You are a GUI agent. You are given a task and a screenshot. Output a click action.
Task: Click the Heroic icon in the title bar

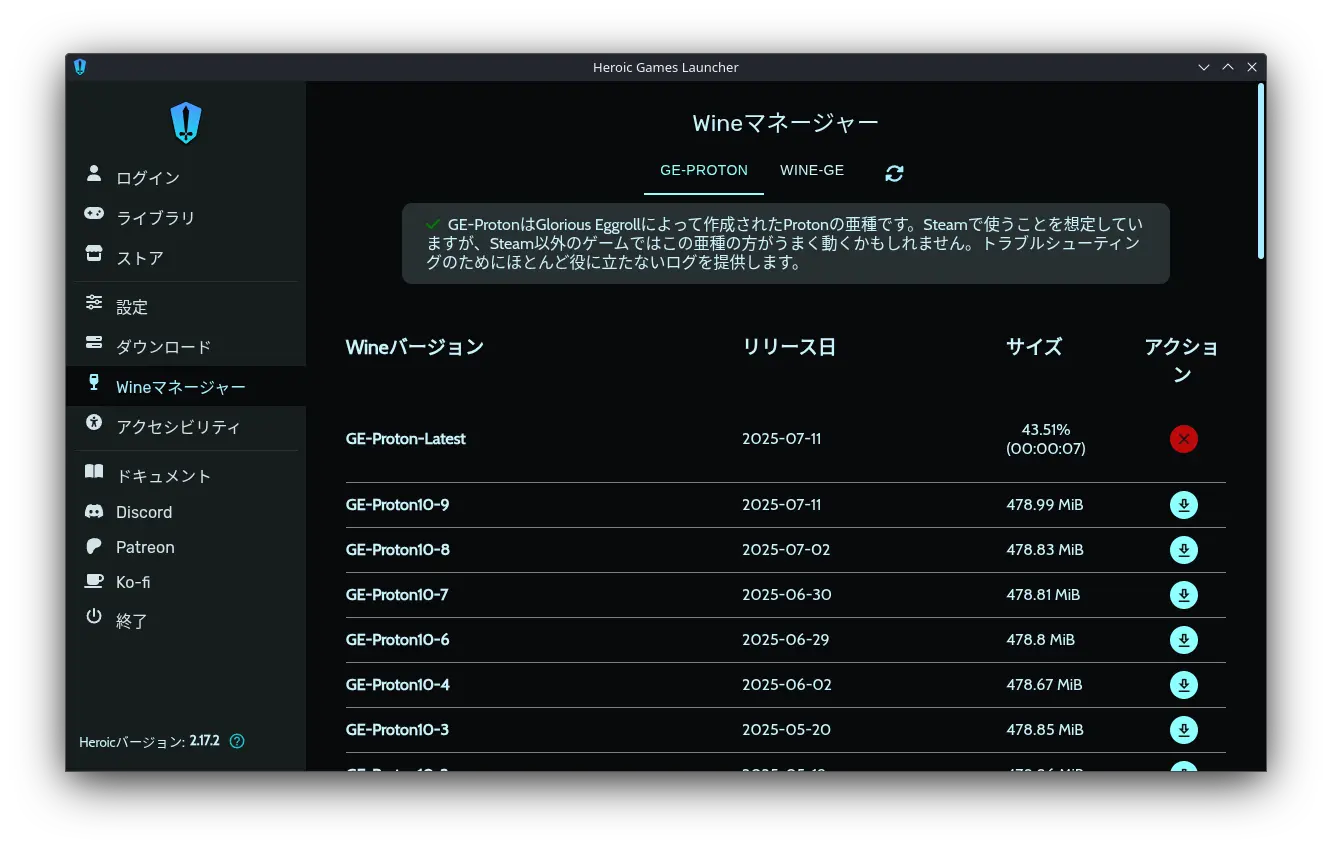point(80,67)
